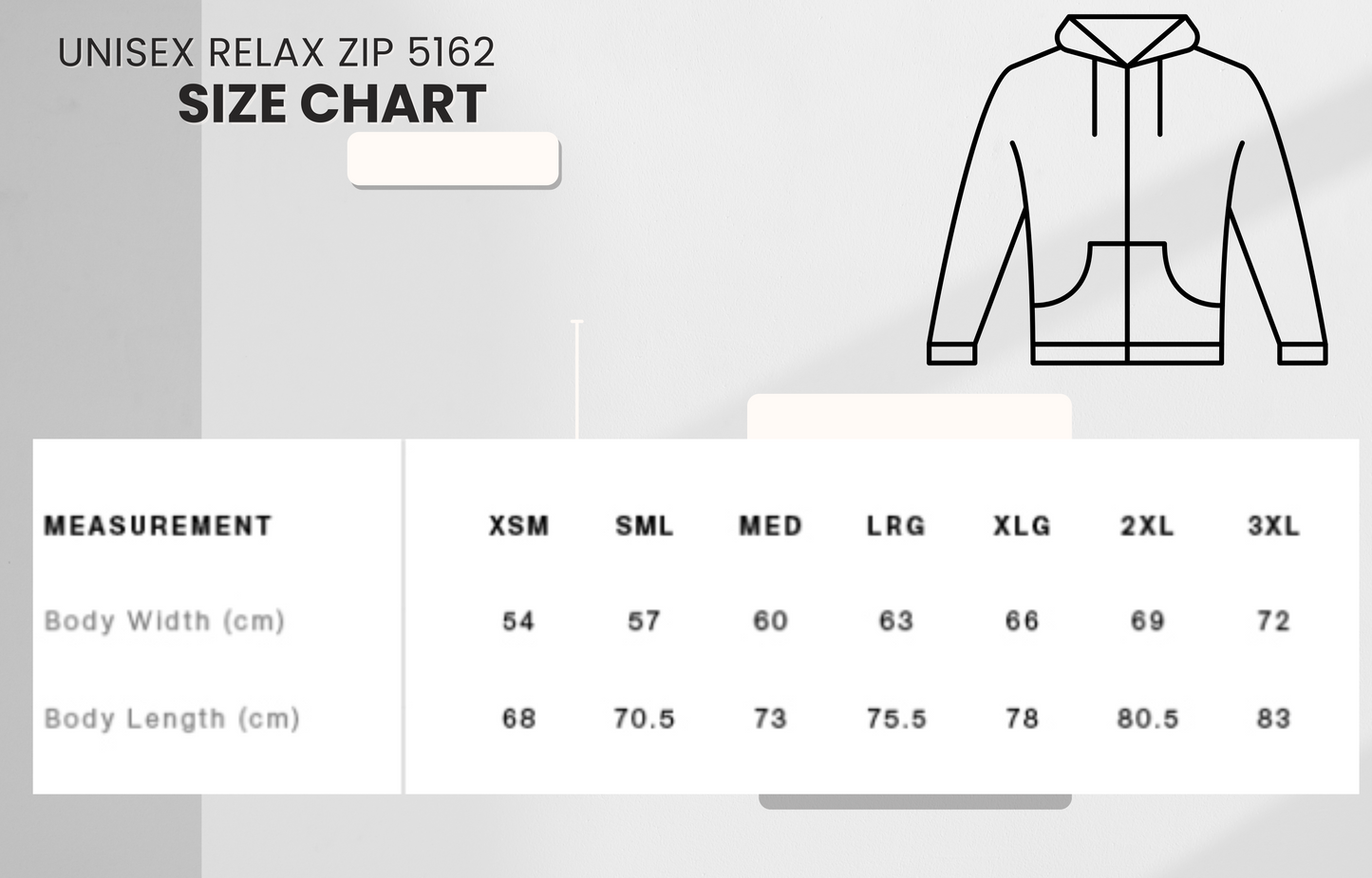The image size is (1372, 878).
Task: Select the XLG size column header
Action: tap(1022, 526)
